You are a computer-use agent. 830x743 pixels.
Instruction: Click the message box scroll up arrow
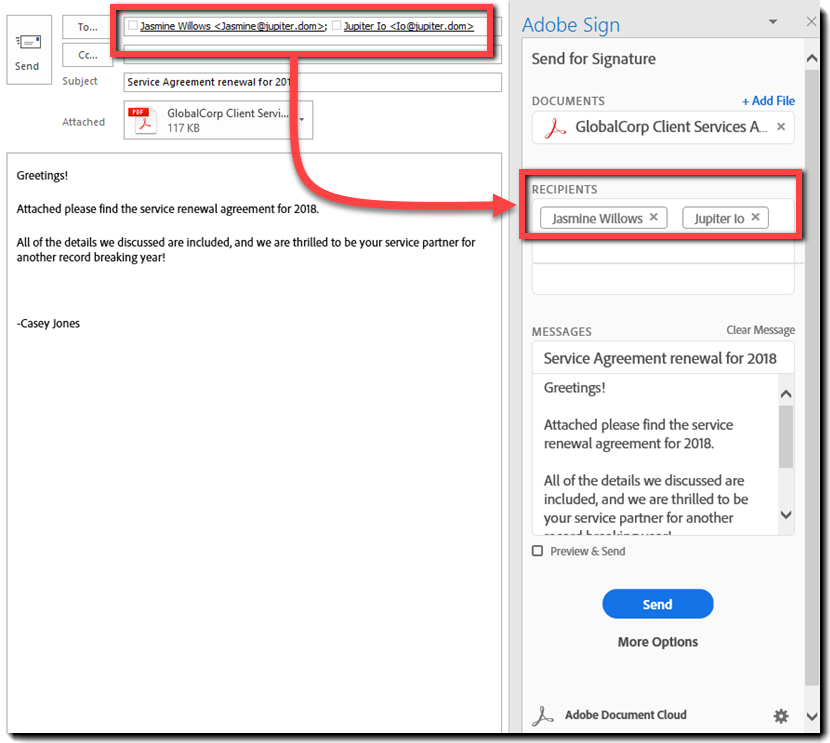click(x=786, y=394)
